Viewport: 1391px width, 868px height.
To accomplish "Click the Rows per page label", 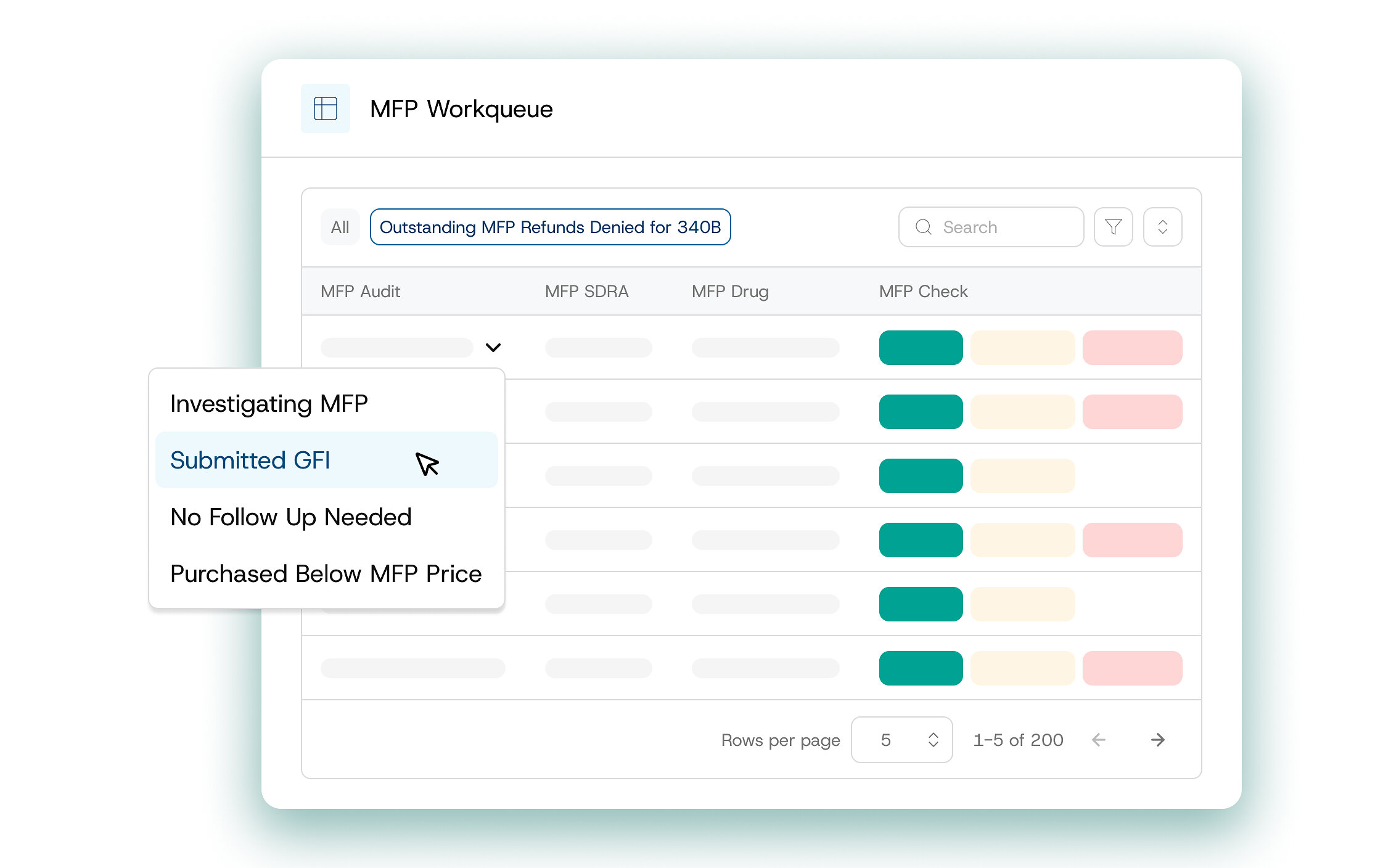I will (x=781, y=740).
